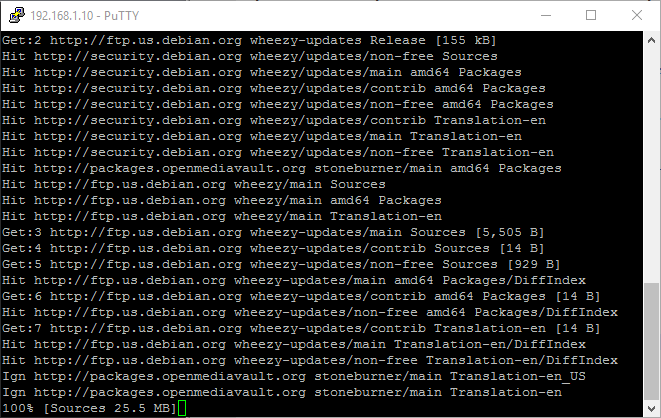Click the title text '192.168.1.10 - PuTTY'
661x418 pixels.
click(x=85, y=16)
